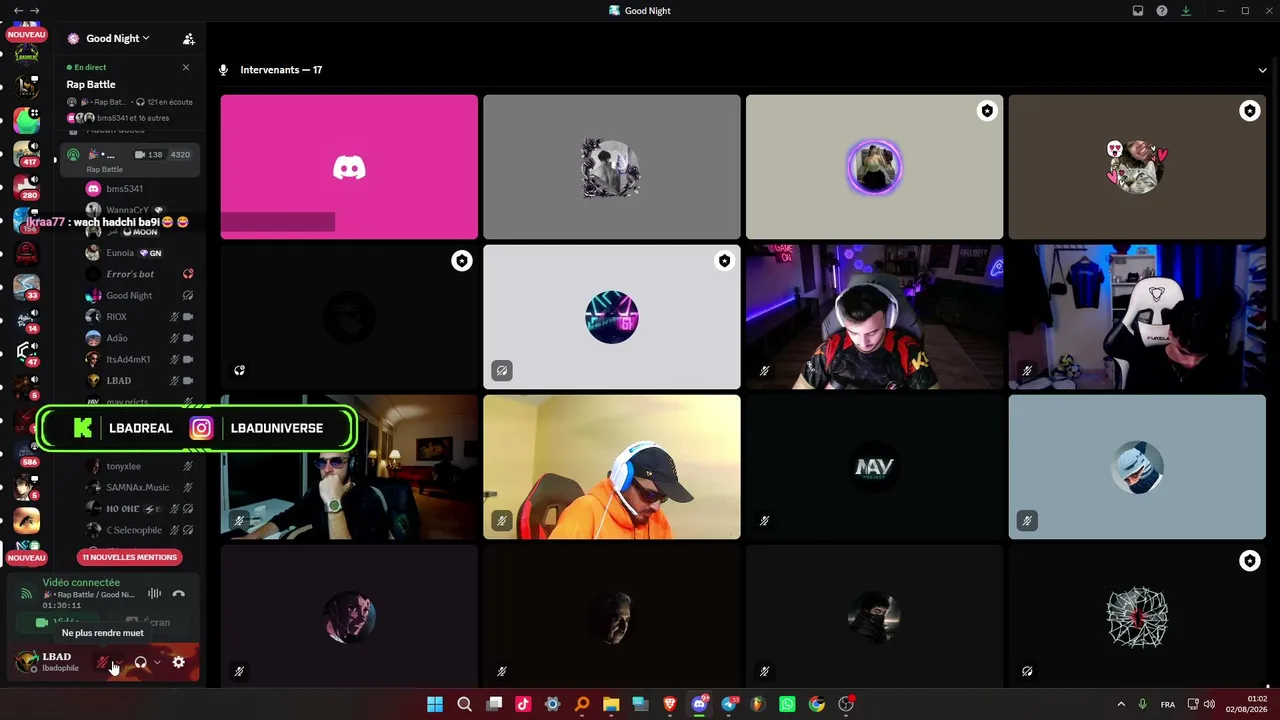Open user settings gear
1280x720 pixels.
tap(178, 662)
